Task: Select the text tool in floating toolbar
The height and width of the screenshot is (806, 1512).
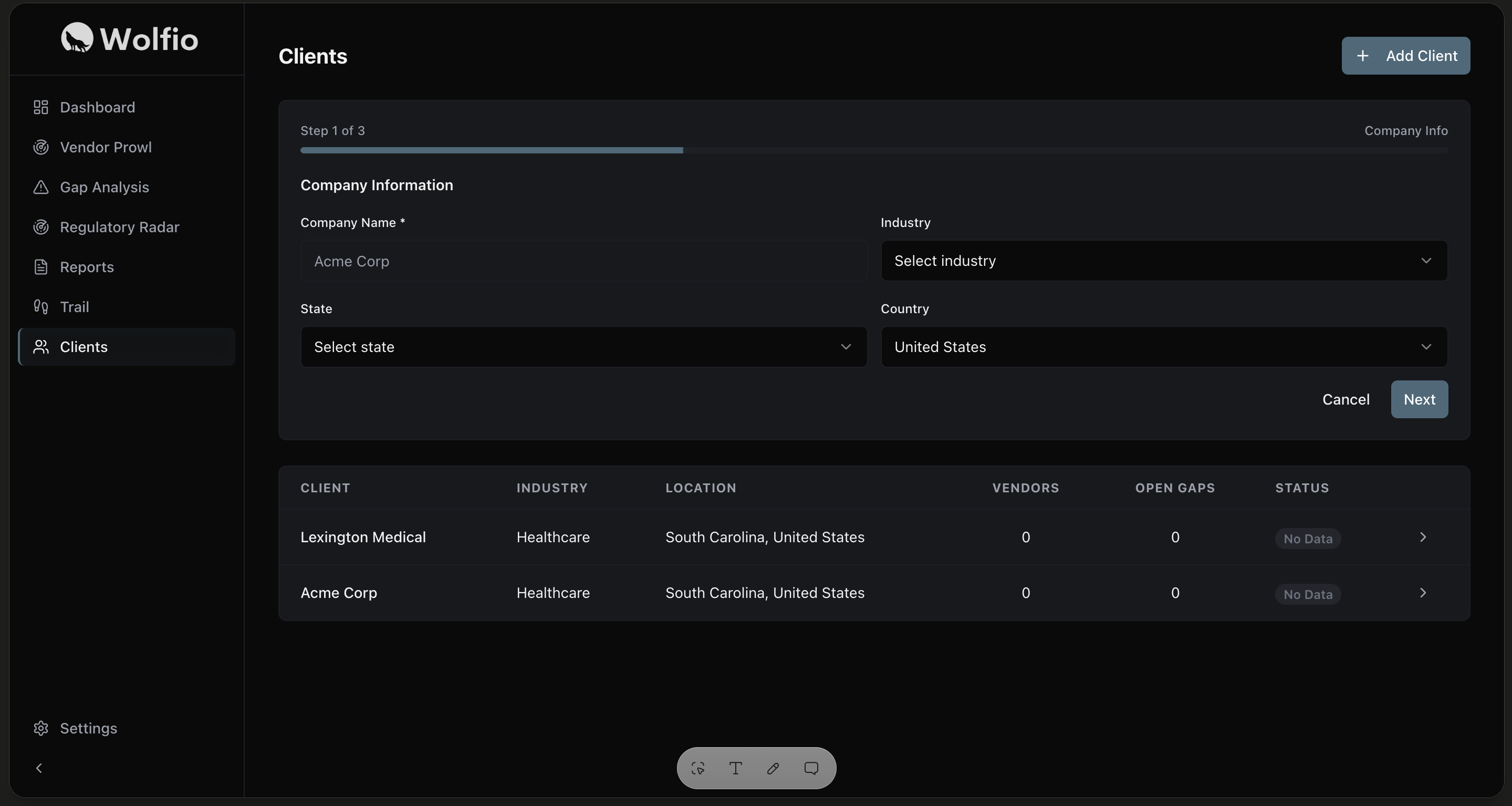Action: pos(735,768)
